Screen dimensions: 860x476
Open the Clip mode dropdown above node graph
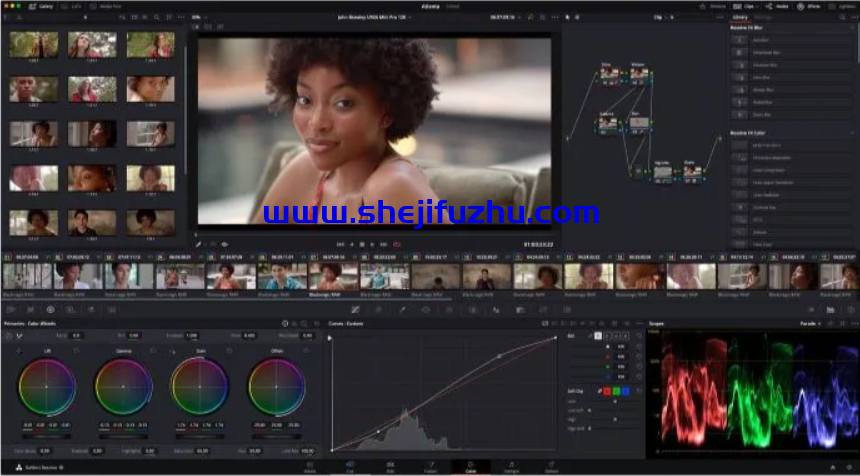tap(660, 17)
